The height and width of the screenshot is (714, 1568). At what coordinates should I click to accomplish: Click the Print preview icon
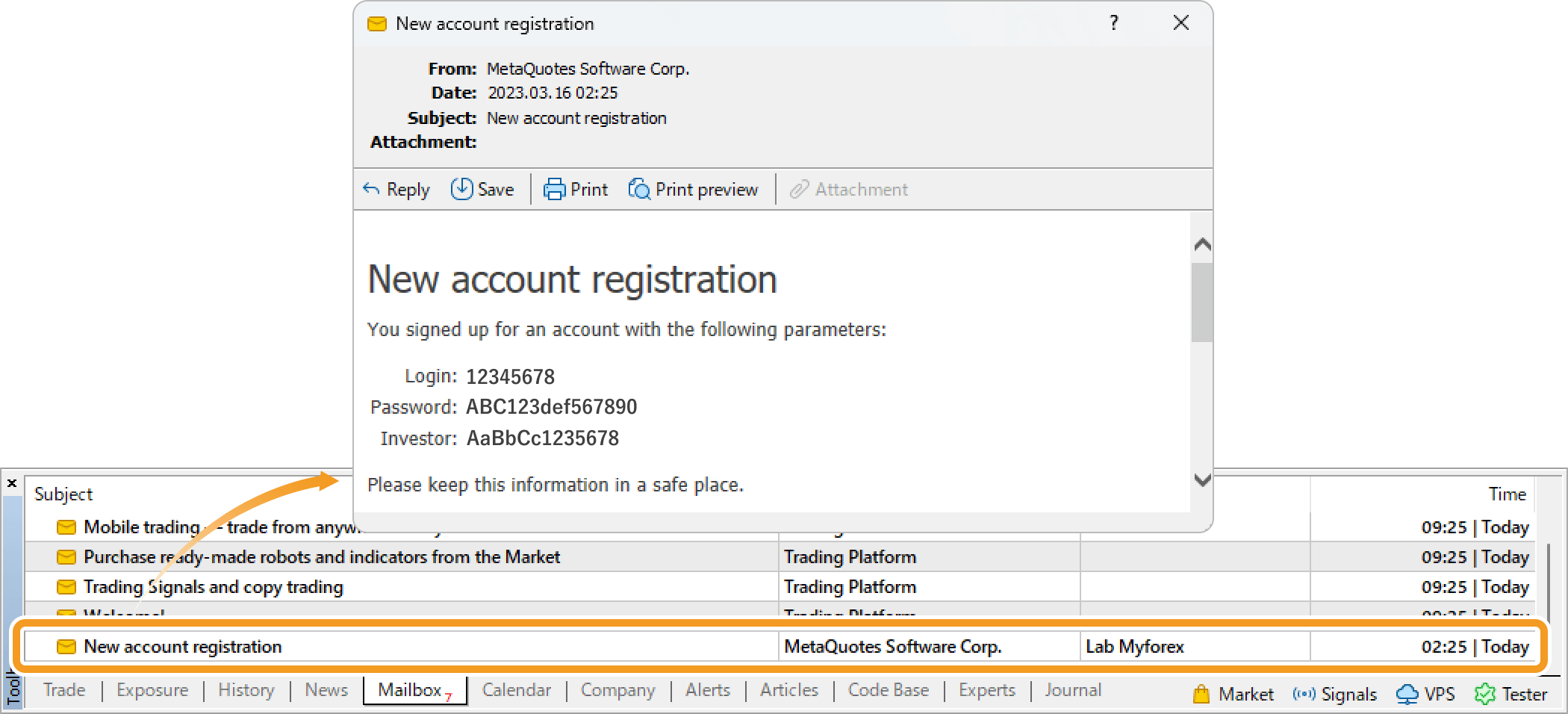639,189
